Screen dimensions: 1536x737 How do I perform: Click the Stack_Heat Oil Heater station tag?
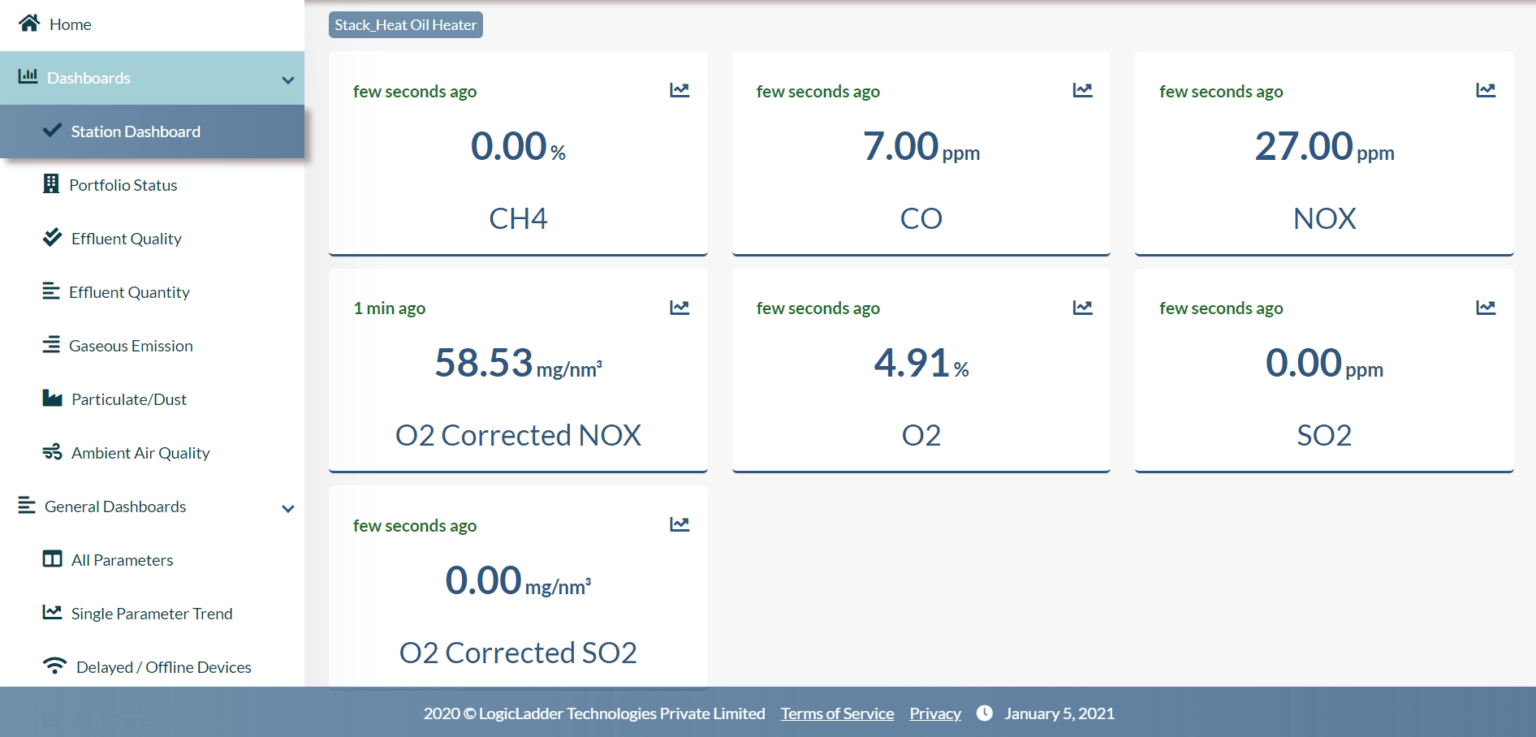405,24
